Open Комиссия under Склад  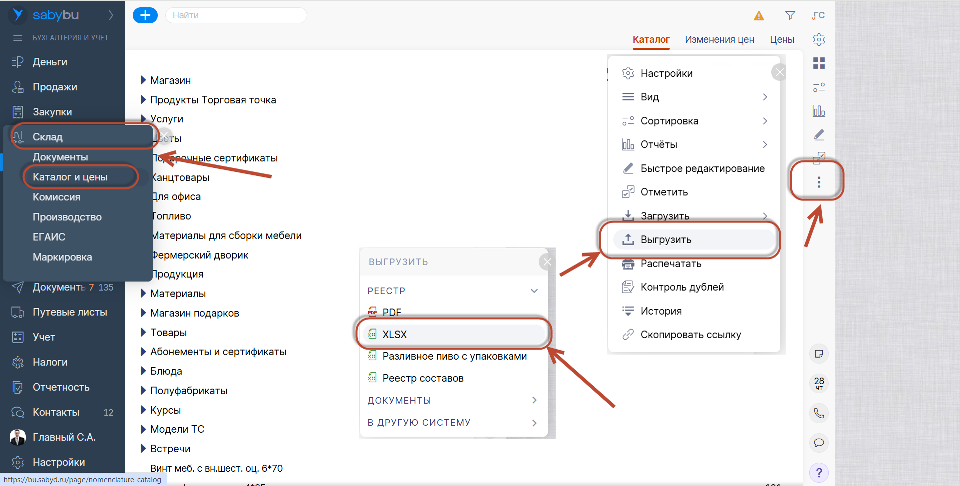point(56,197)
